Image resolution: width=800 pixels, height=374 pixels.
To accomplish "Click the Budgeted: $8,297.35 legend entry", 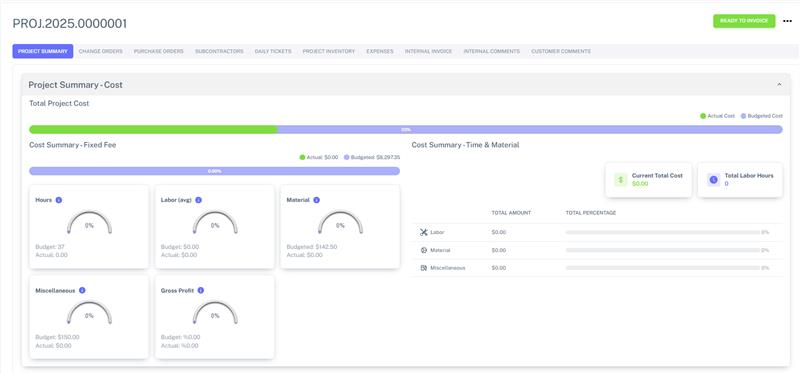I will (x=372, y=157).
